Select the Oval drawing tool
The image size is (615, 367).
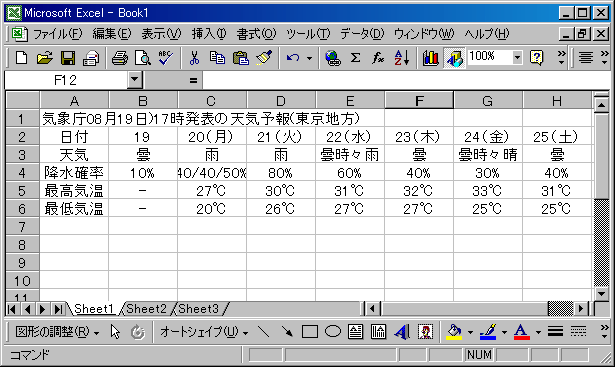pos(333,332)
